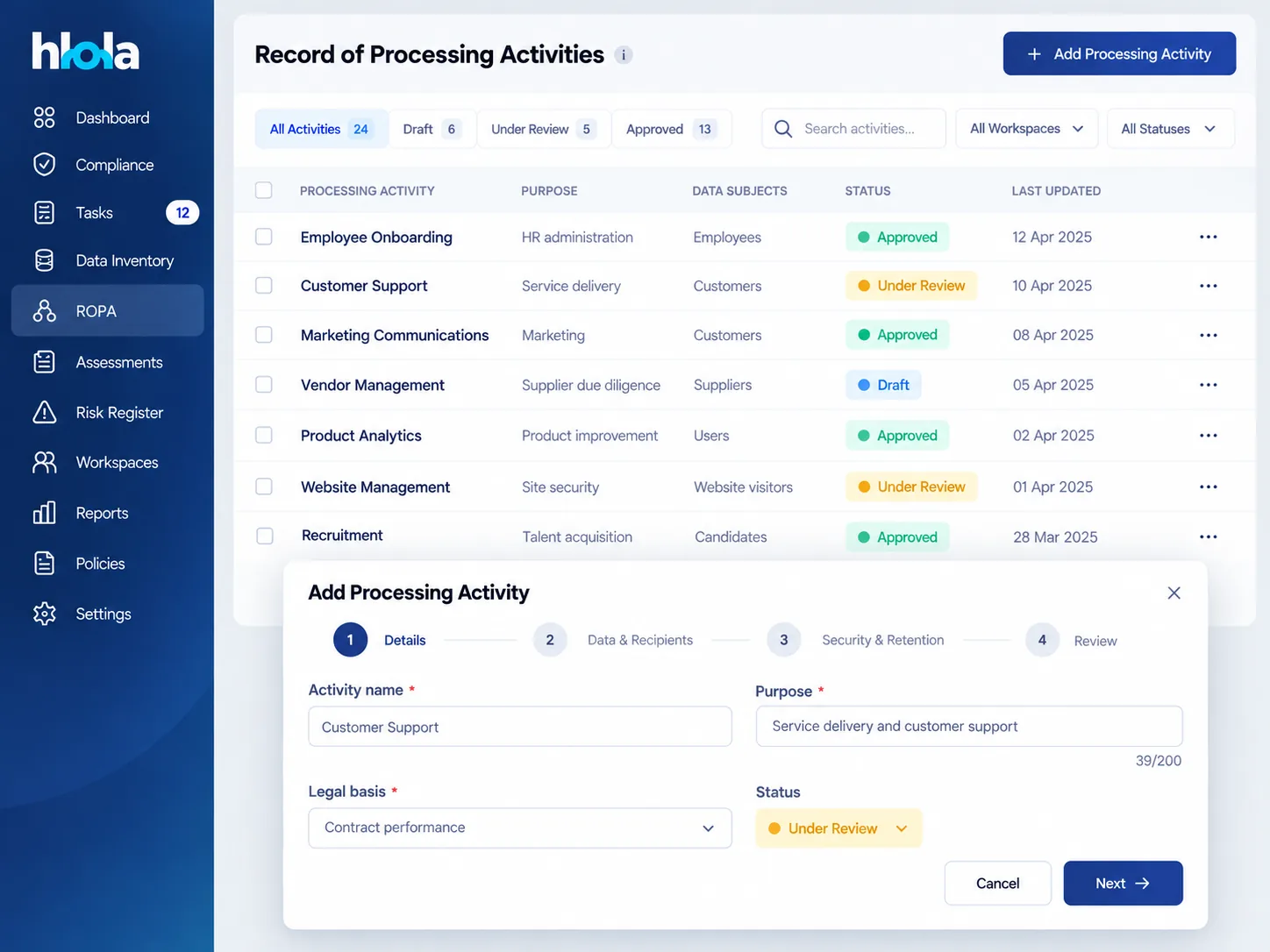Open the Legal basis dropdown
This screenshot has height=952, width=1270.
(x=520, y=828)
